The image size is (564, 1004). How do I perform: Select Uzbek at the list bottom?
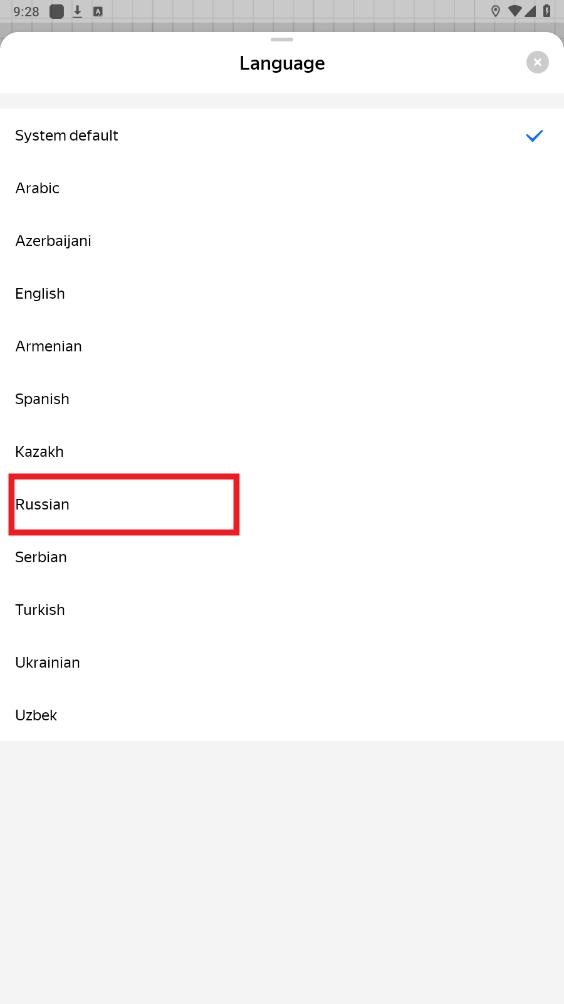[282, 715]
